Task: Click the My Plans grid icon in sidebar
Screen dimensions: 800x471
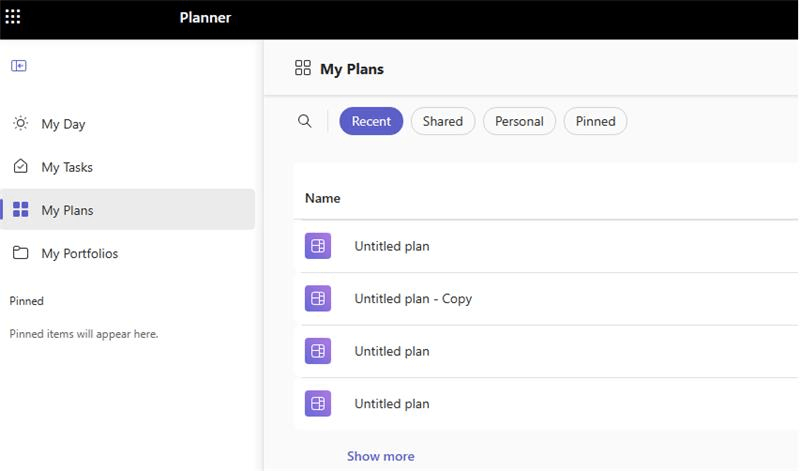Action: click(x=20, y=209)
